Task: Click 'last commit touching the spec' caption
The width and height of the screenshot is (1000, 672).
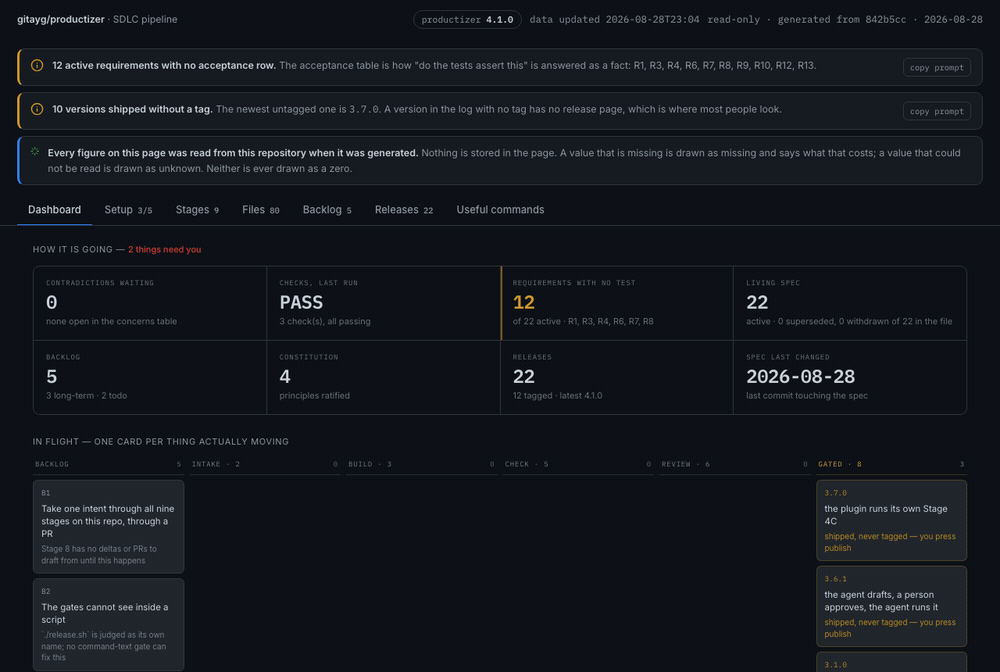Action: coord(807,395)
